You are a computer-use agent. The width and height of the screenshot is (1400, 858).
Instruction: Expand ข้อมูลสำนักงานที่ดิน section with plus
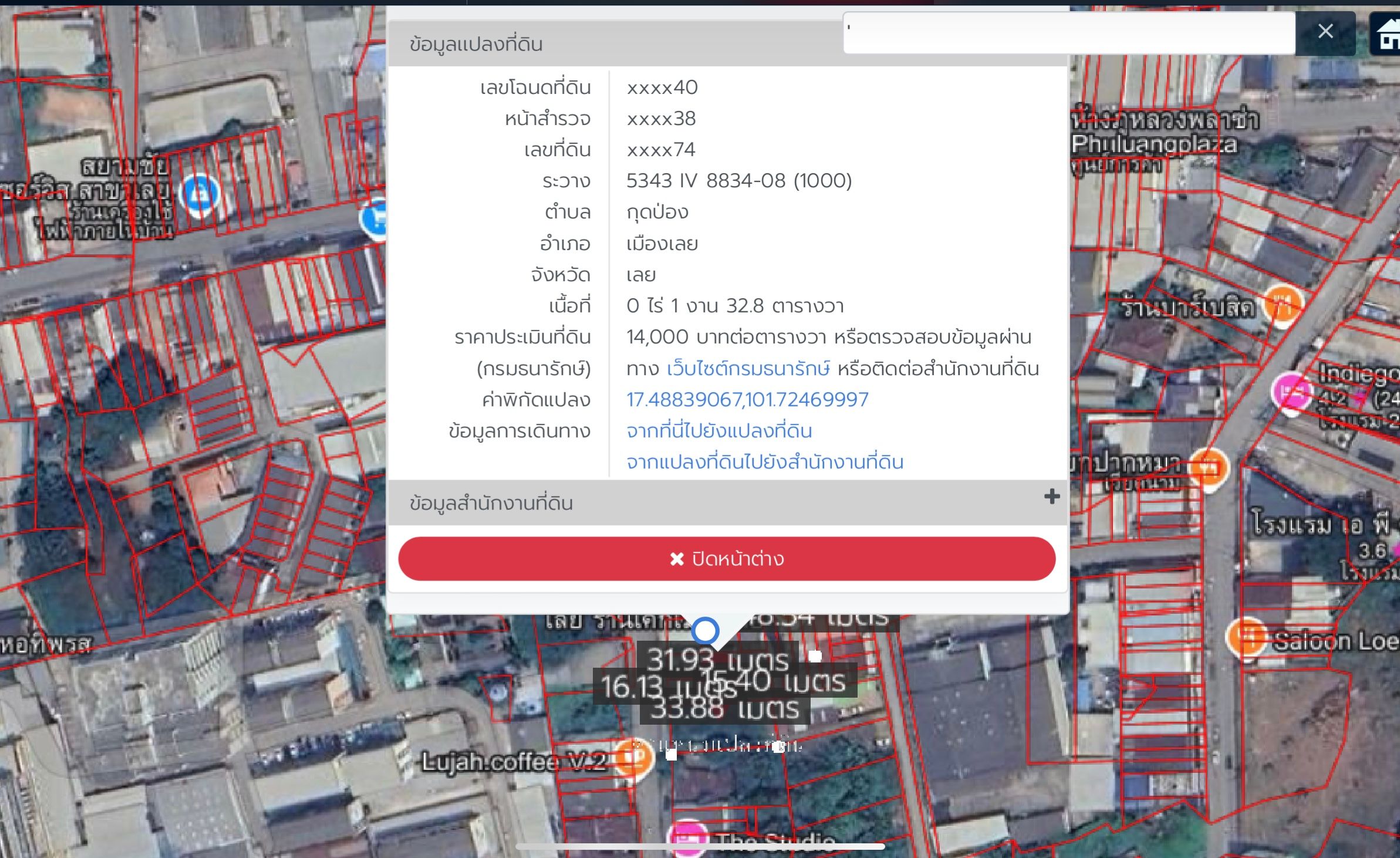[x=1052, y=497]
